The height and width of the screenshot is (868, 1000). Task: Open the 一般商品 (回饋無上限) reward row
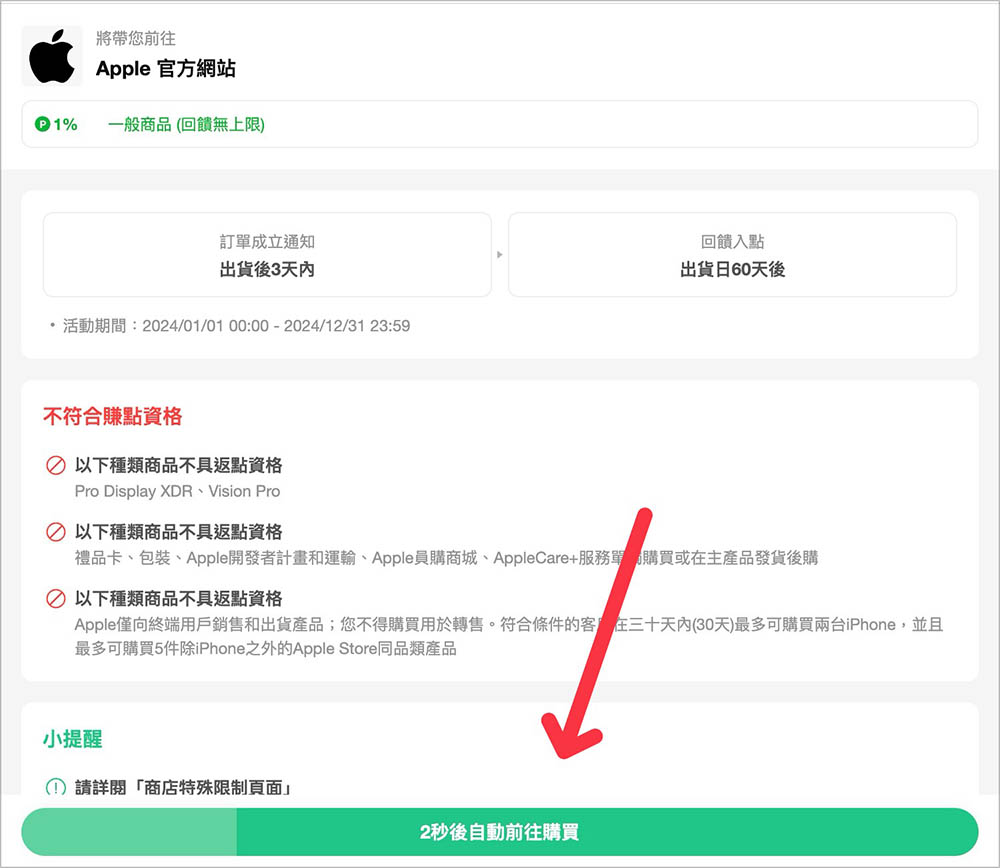coord(499,124)
